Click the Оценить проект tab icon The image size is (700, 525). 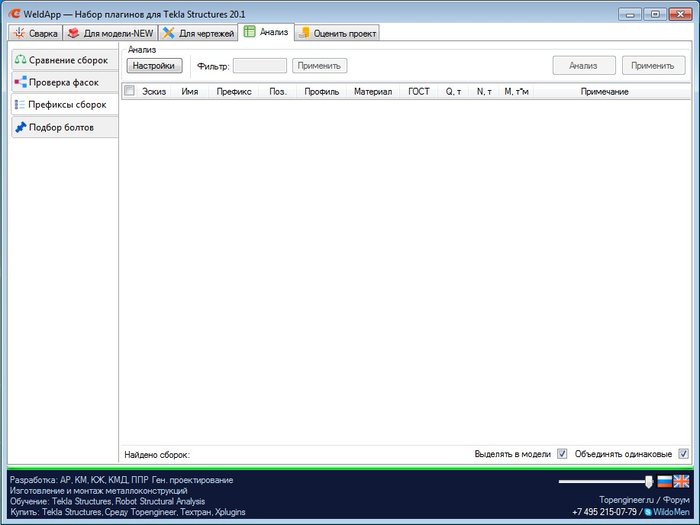click(x=304, y=33)
